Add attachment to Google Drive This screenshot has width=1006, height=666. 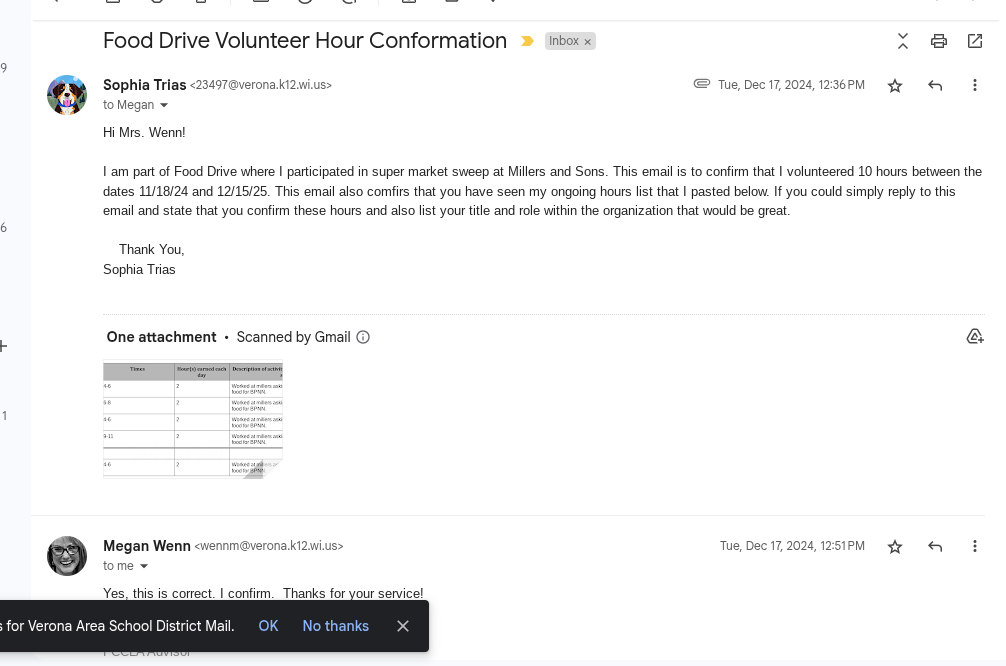tap(975, 337)
